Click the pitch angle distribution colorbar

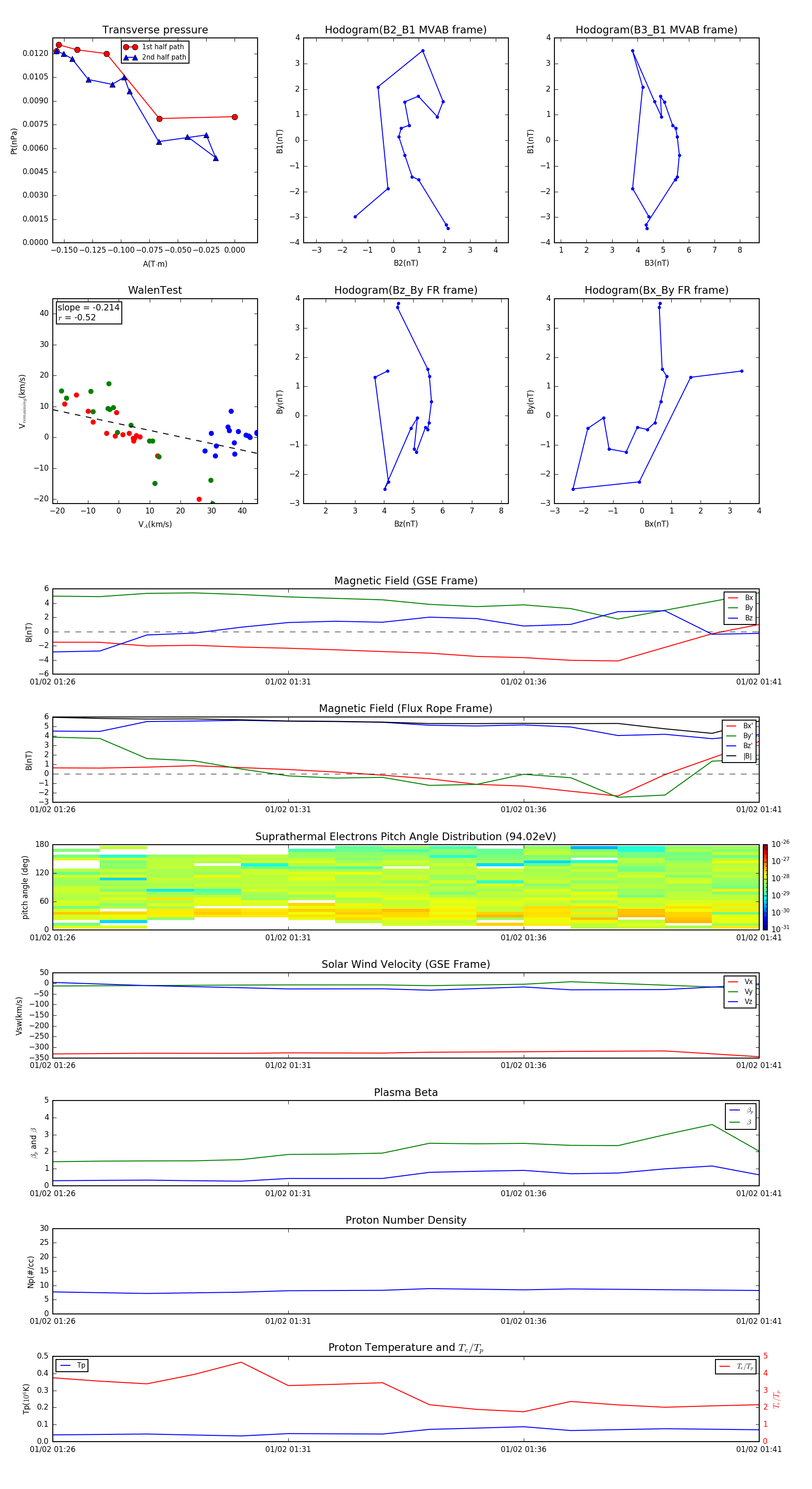click(765, 887)
